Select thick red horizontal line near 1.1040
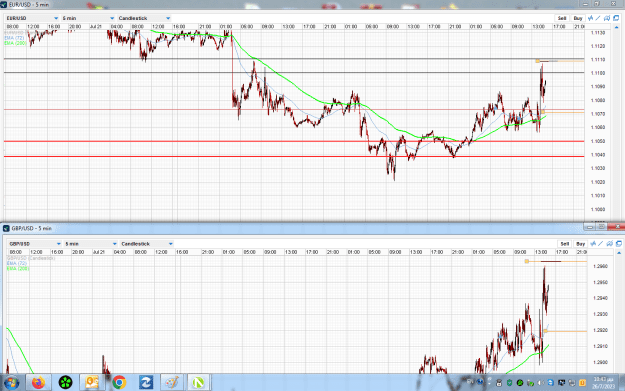This screenshot has height=391, width=625. click(x=294, y=156)
